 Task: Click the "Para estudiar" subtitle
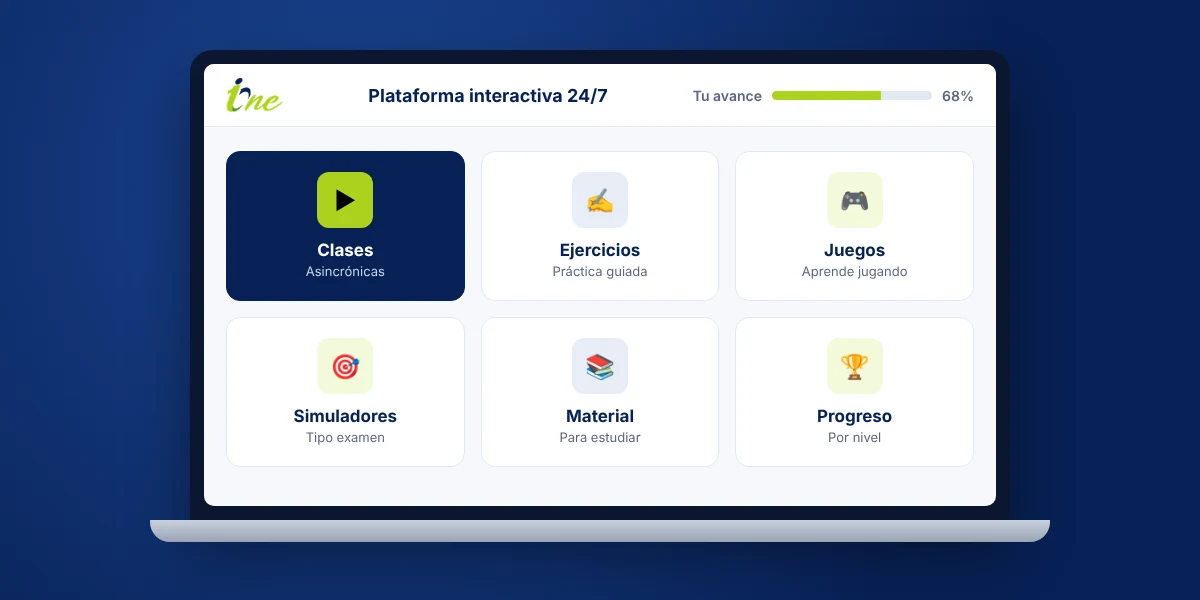point(600,438)
